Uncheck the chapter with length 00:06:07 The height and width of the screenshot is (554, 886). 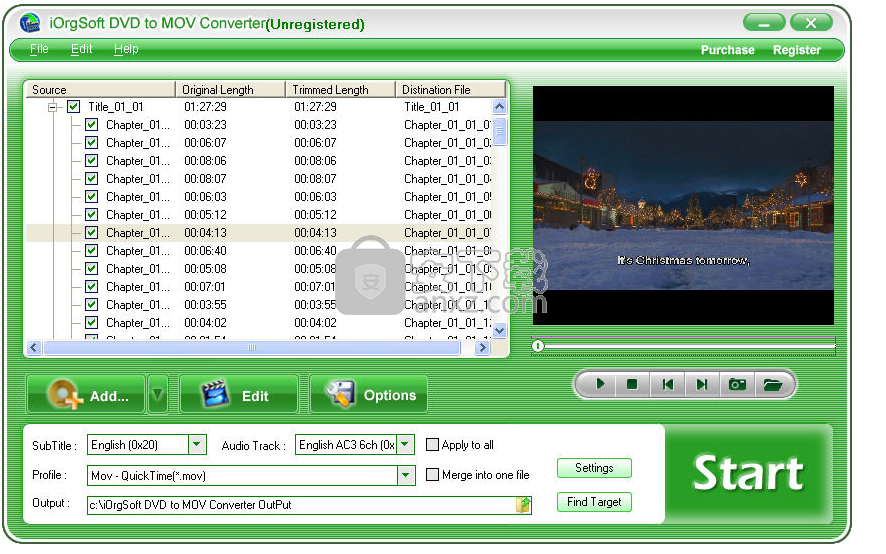coord(92,142)
